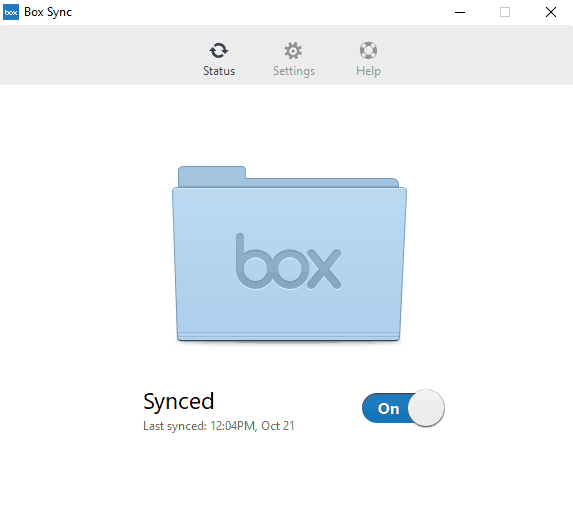Screen dimensions: 573x515
Task: Switch to the Settings tab label
Action: coord(294,71)
